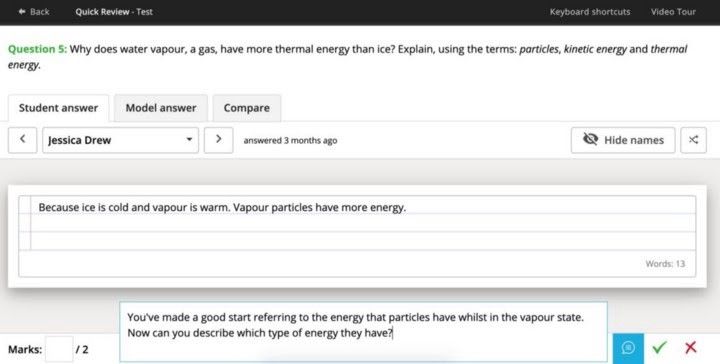Open the Jessica Drew student dropdown
This screenshot has height=364, width=720.
click(121, 140)
